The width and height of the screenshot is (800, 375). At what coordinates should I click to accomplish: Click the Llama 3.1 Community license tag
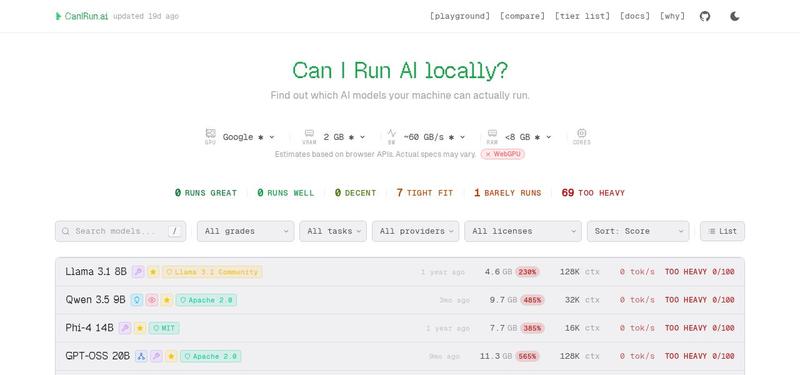click(212, 272)
